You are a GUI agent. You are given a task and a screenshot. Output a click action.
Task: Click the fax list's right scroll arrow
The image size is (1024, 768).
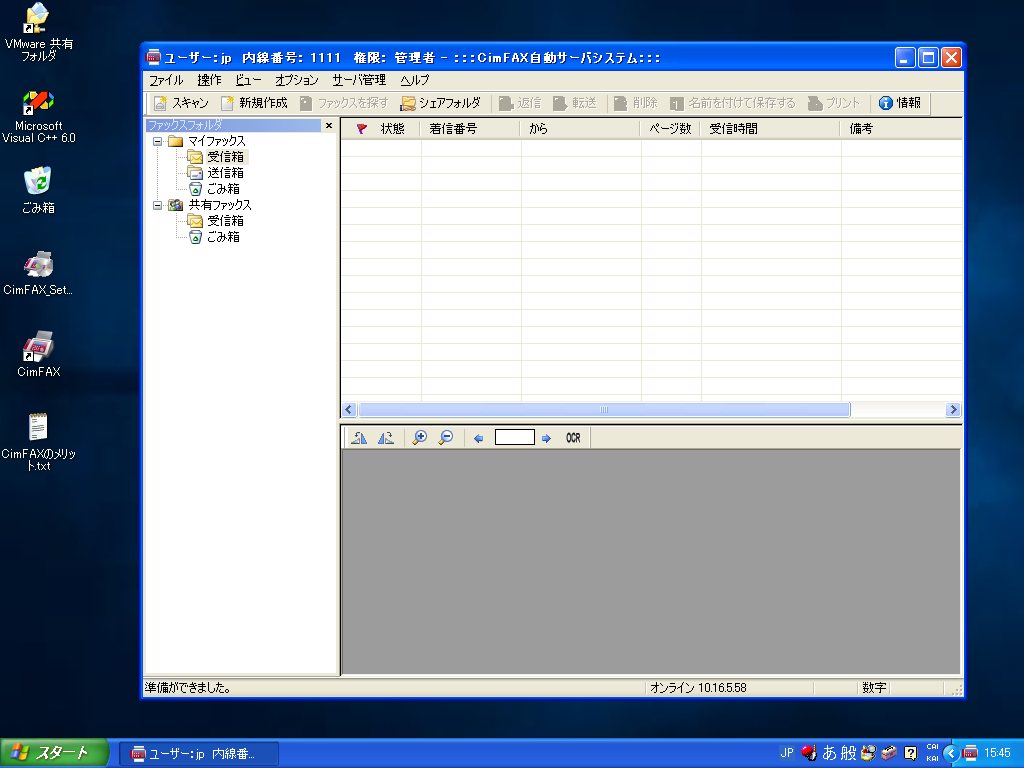click(x=953, y=409)
